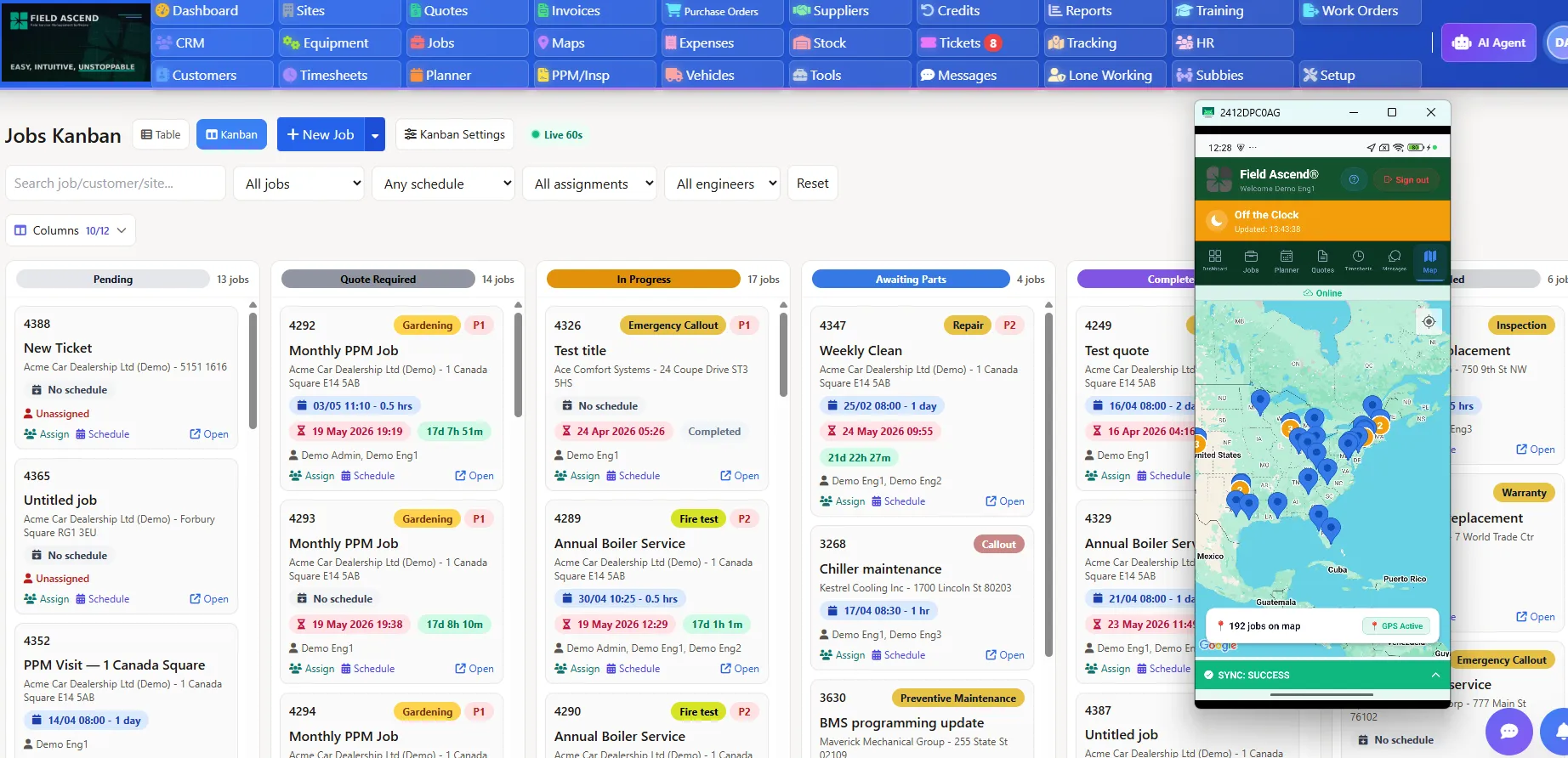Open the chat bubble floating button

1509,731
